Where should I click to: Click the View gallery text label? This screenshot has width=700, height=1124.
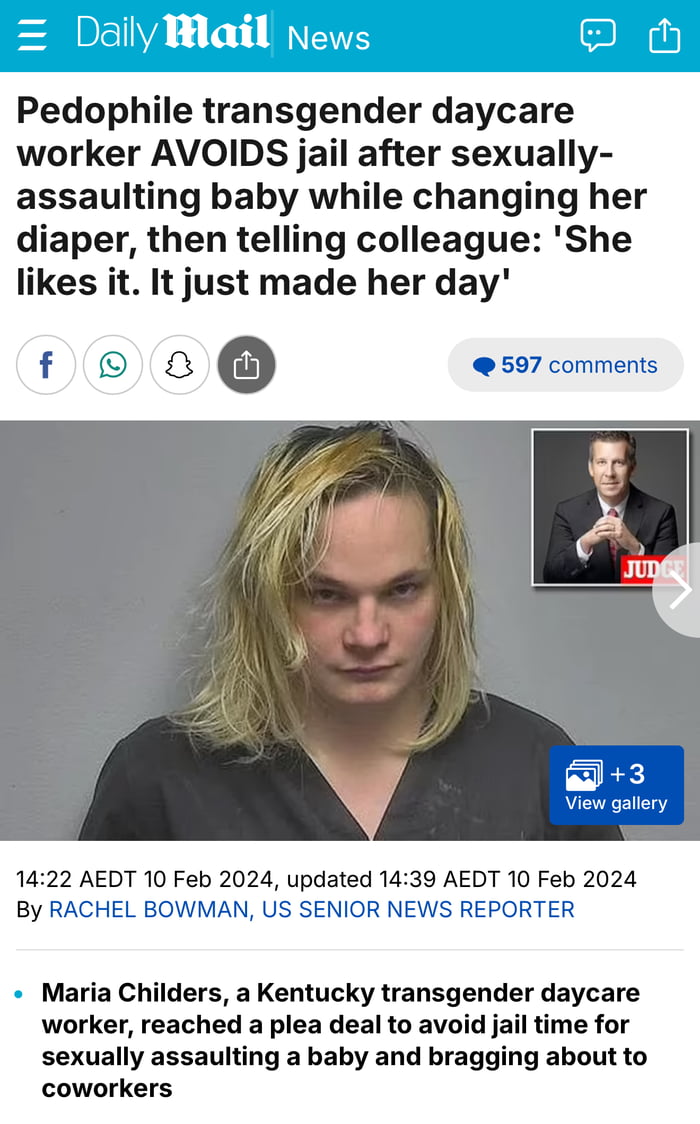click(616, 803)
